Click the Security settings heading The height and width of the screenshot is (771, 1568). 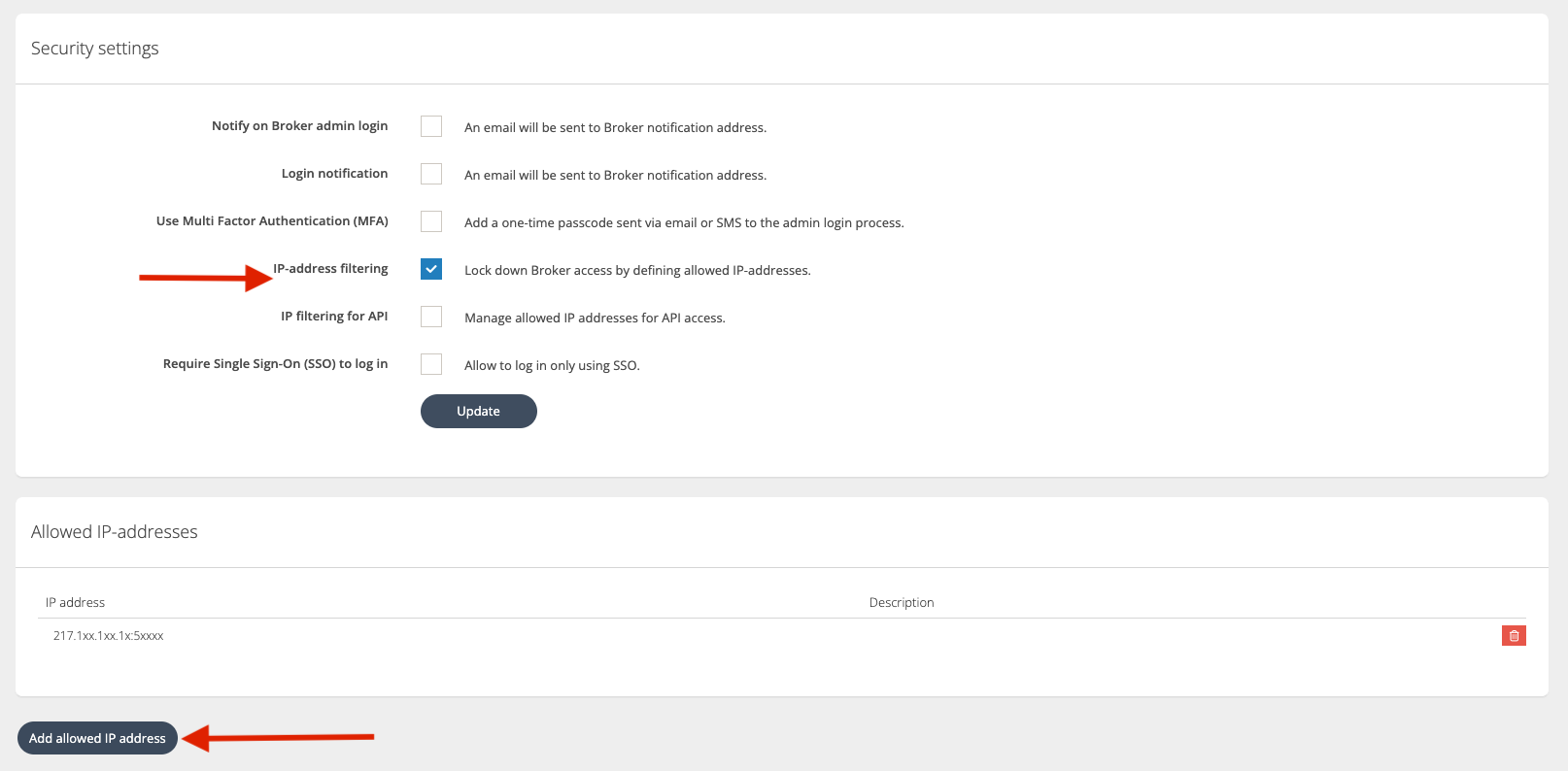pyautogui.click(x=95, y=49)
